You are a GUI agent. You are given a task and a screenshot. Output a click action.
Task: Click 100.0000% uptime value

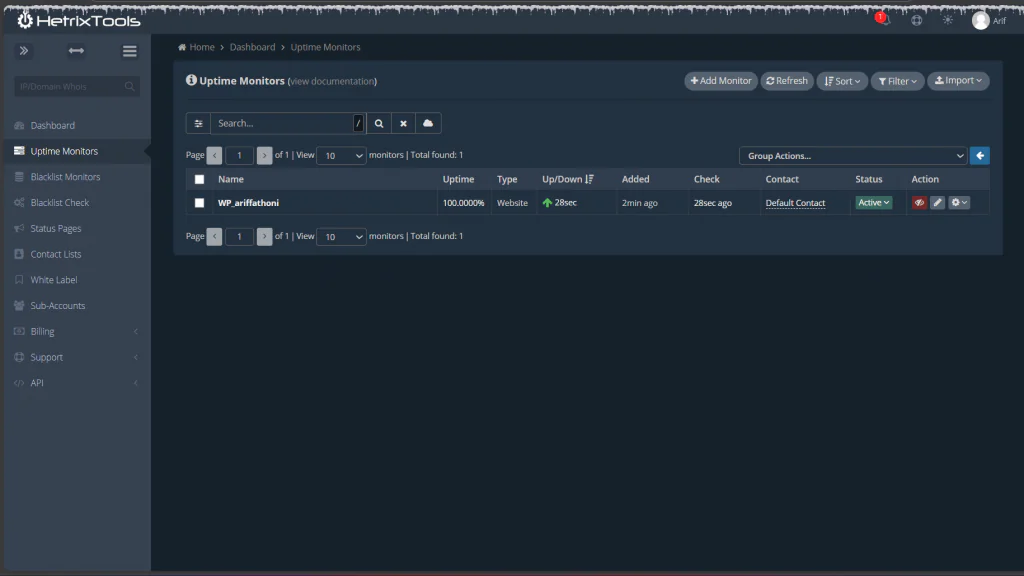464,203
